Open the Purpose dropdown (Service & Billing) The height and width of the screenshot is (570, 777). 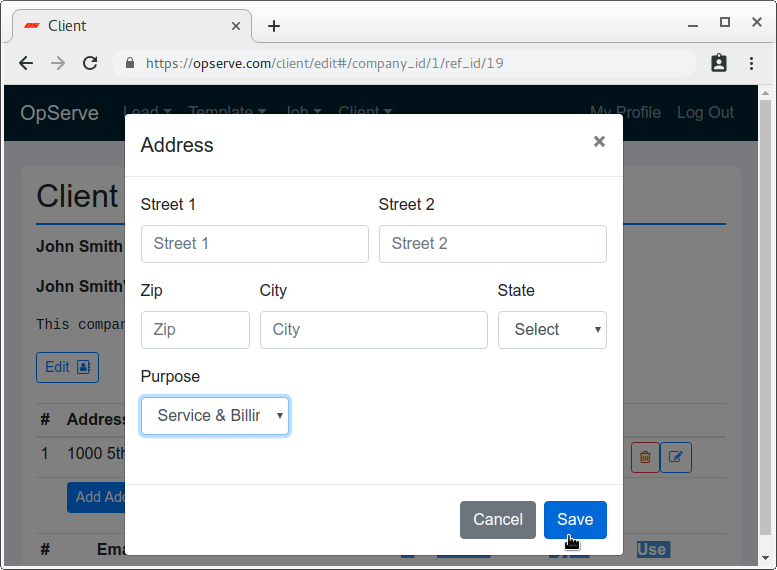215,416
